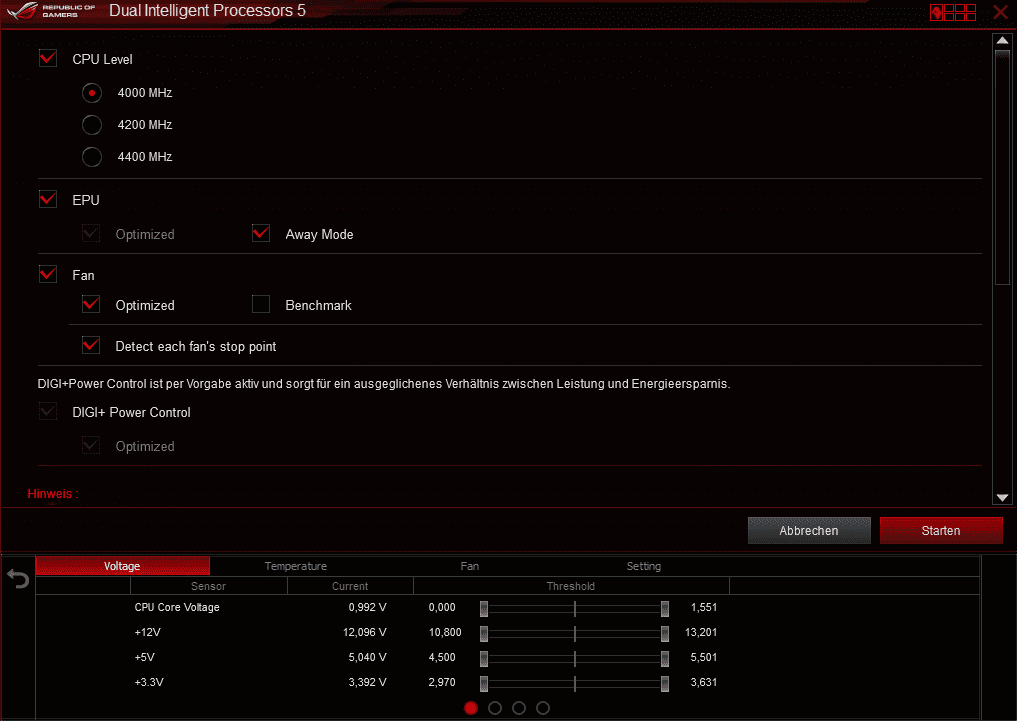Click the 3,392 V current value
Screen dimensions: 1017x721
coord(367,682)
